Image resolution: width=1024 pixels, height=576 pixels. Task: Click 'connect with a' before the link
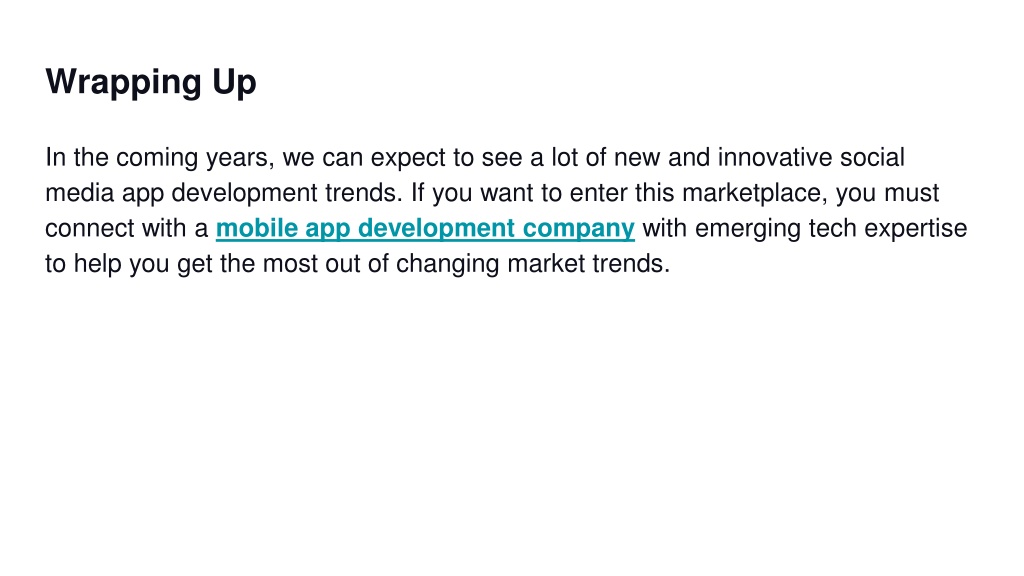[127, 229]
